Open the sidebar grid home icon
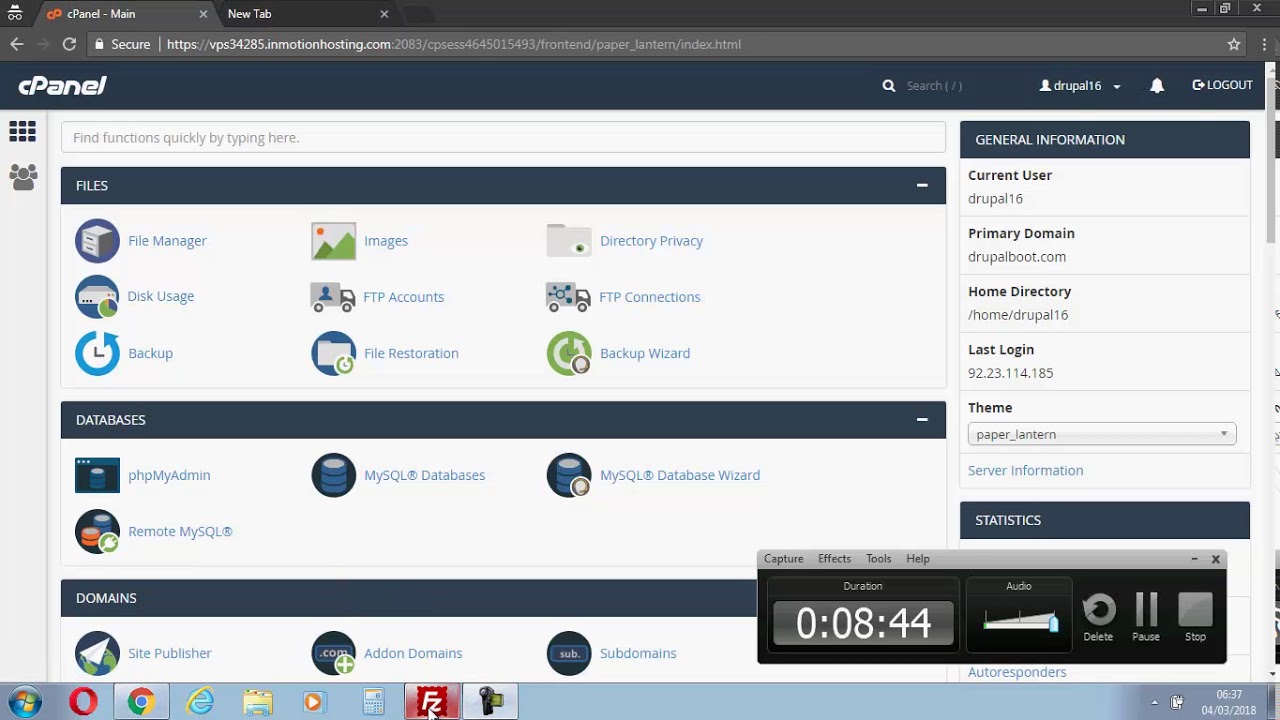Screen dimensions: 1280x720 [22, 131]
